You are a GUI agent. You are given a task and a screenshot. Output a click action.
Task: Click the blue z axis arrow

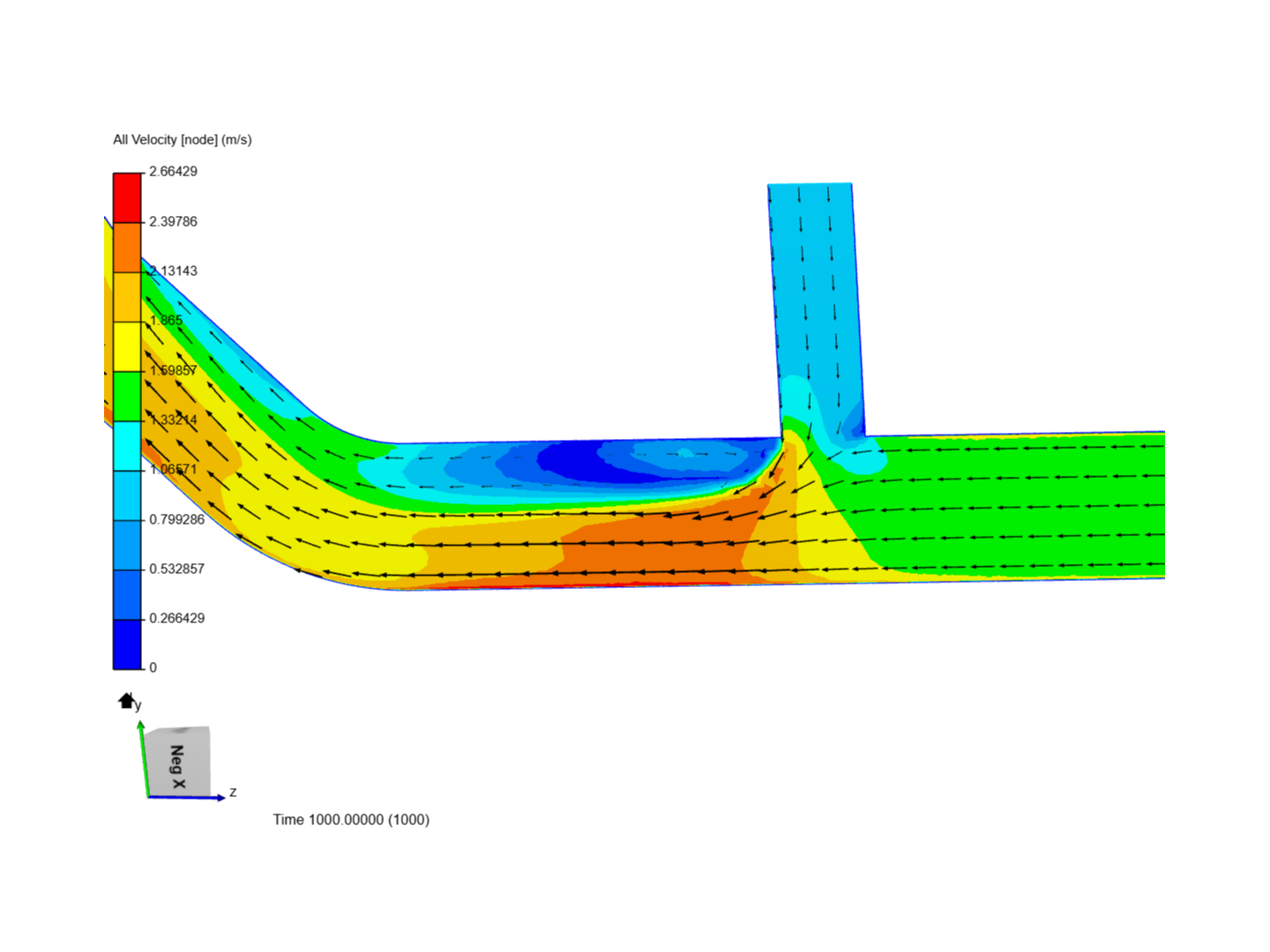186,798
